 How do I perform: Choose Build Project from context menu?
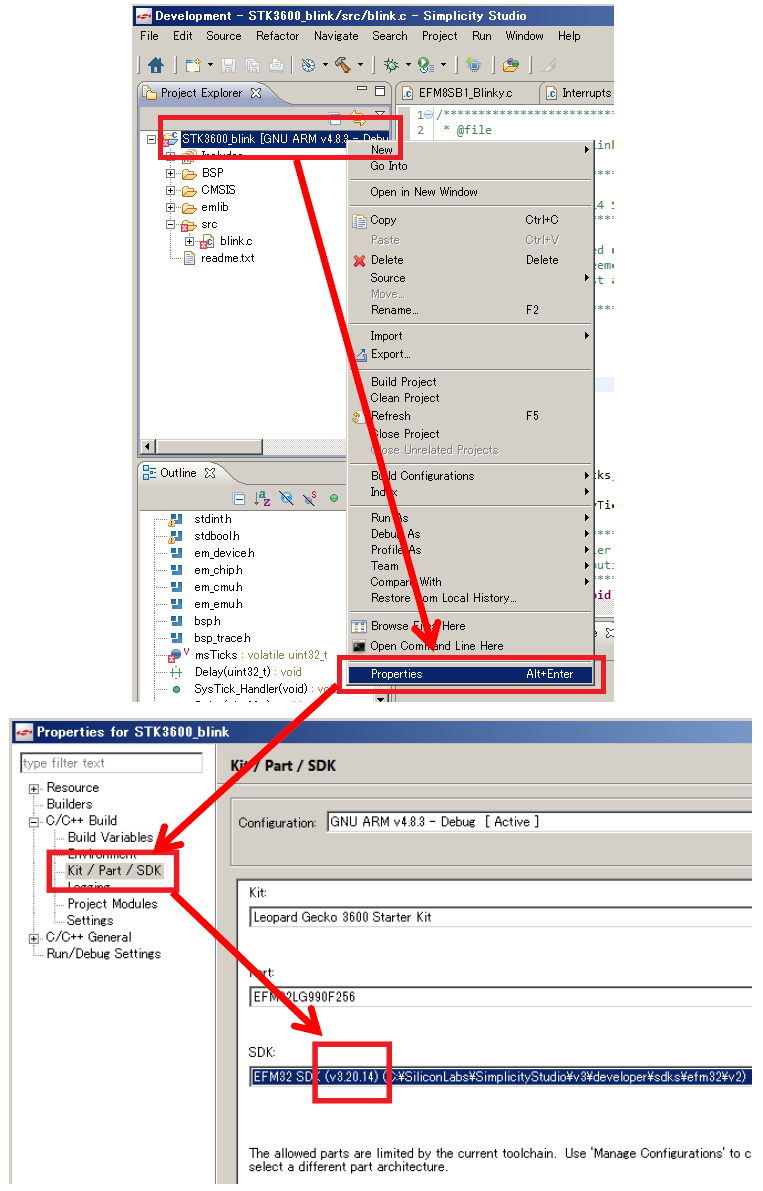pyautogui.click(x=403, y=382)
